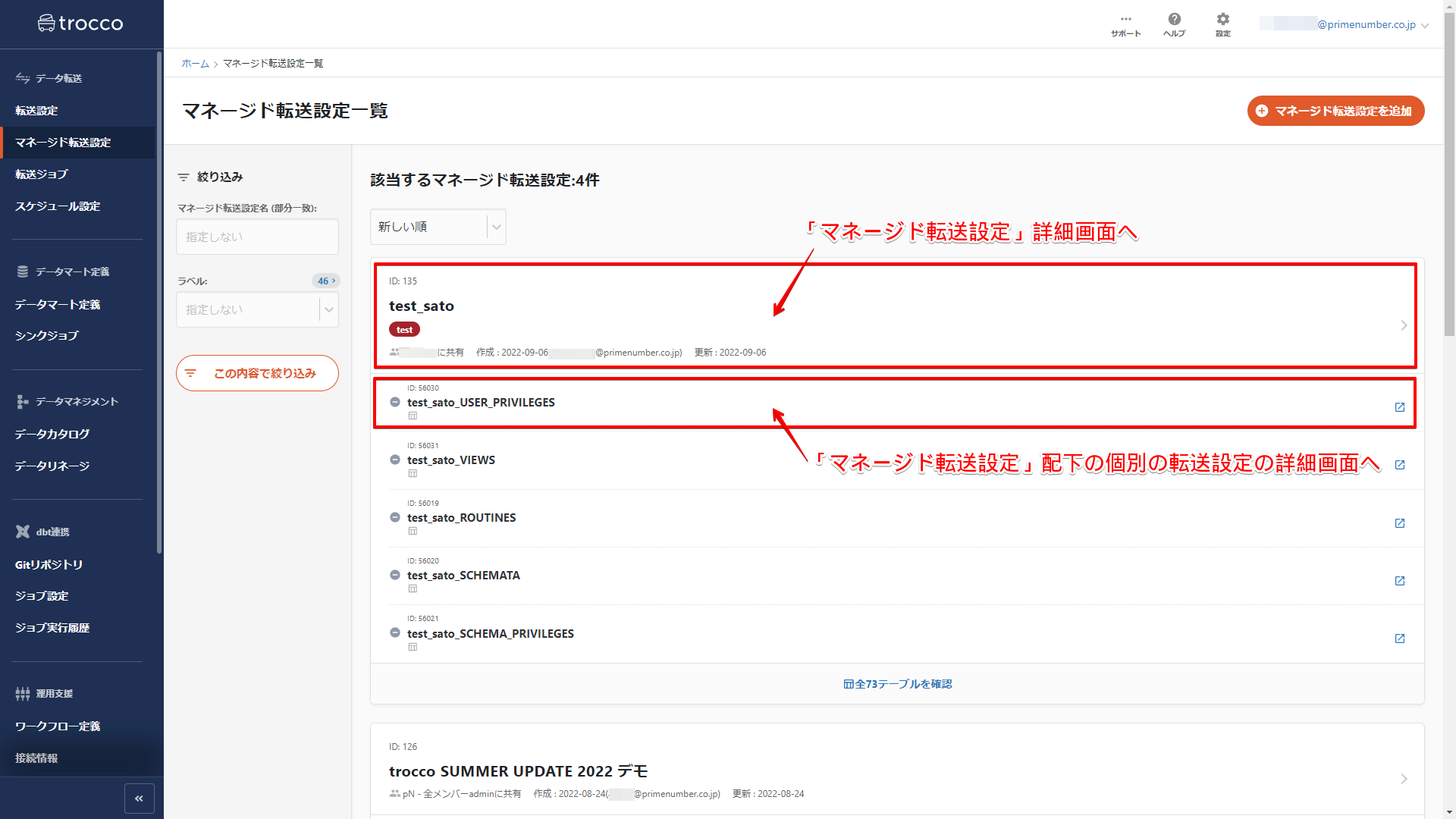The height and width of the screenshot is (819, 1456).
Task: Open test_sato_VIEWS external link icon
Action: click(1400, 465)
